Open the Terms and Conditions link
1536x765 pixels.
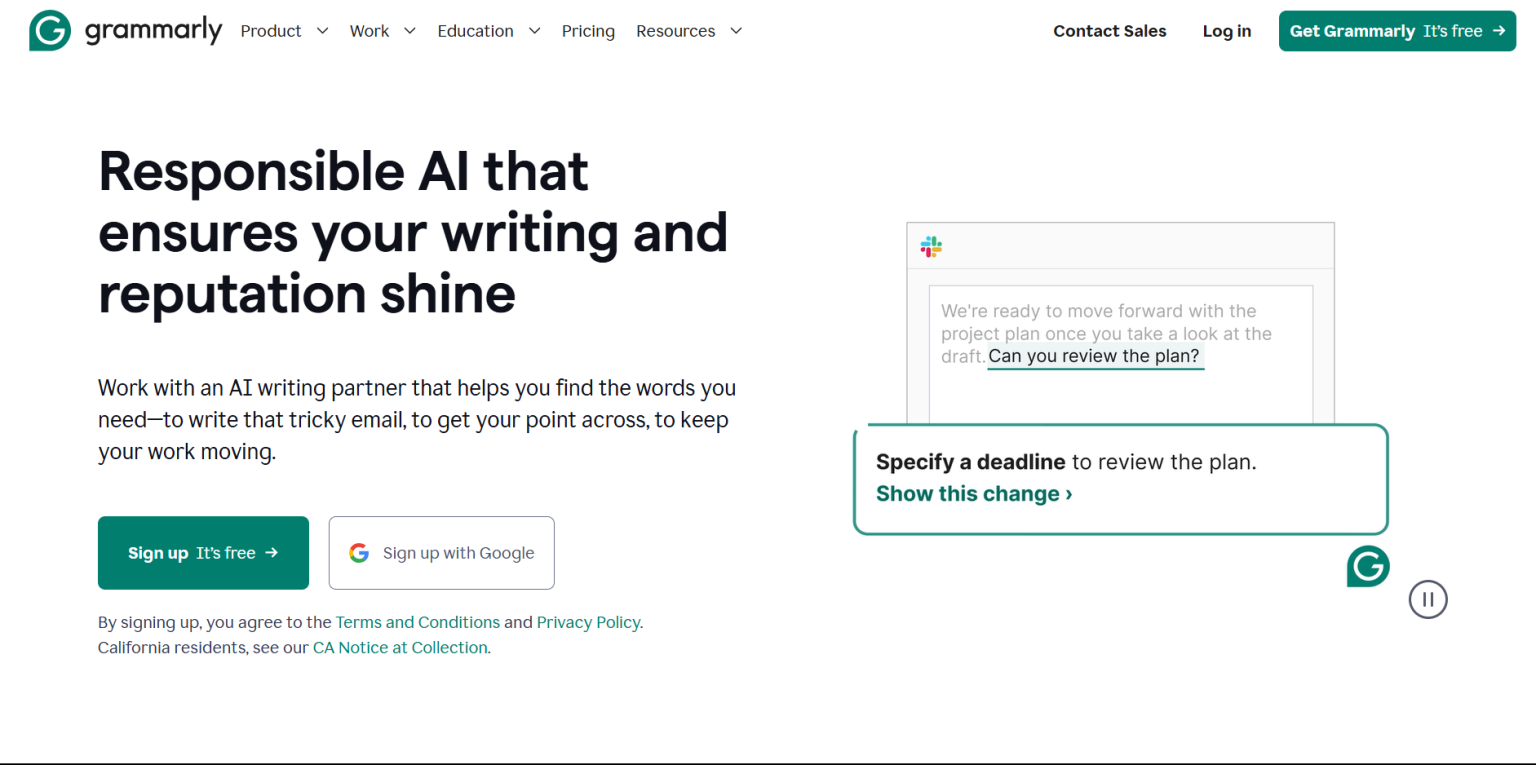pyautogui.click(x=417, y=621)
